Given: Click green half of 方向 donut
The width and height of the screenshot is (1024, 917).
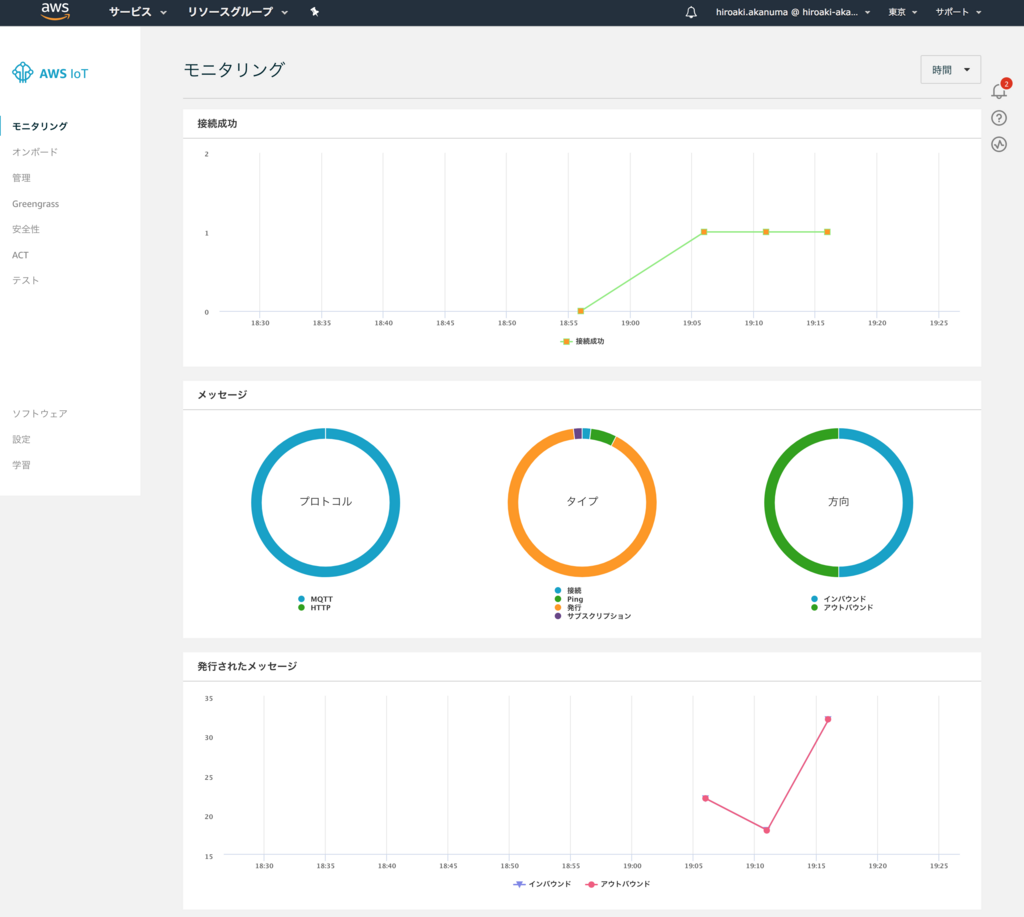Looking at the screenshot, I should tap(769, 502).
